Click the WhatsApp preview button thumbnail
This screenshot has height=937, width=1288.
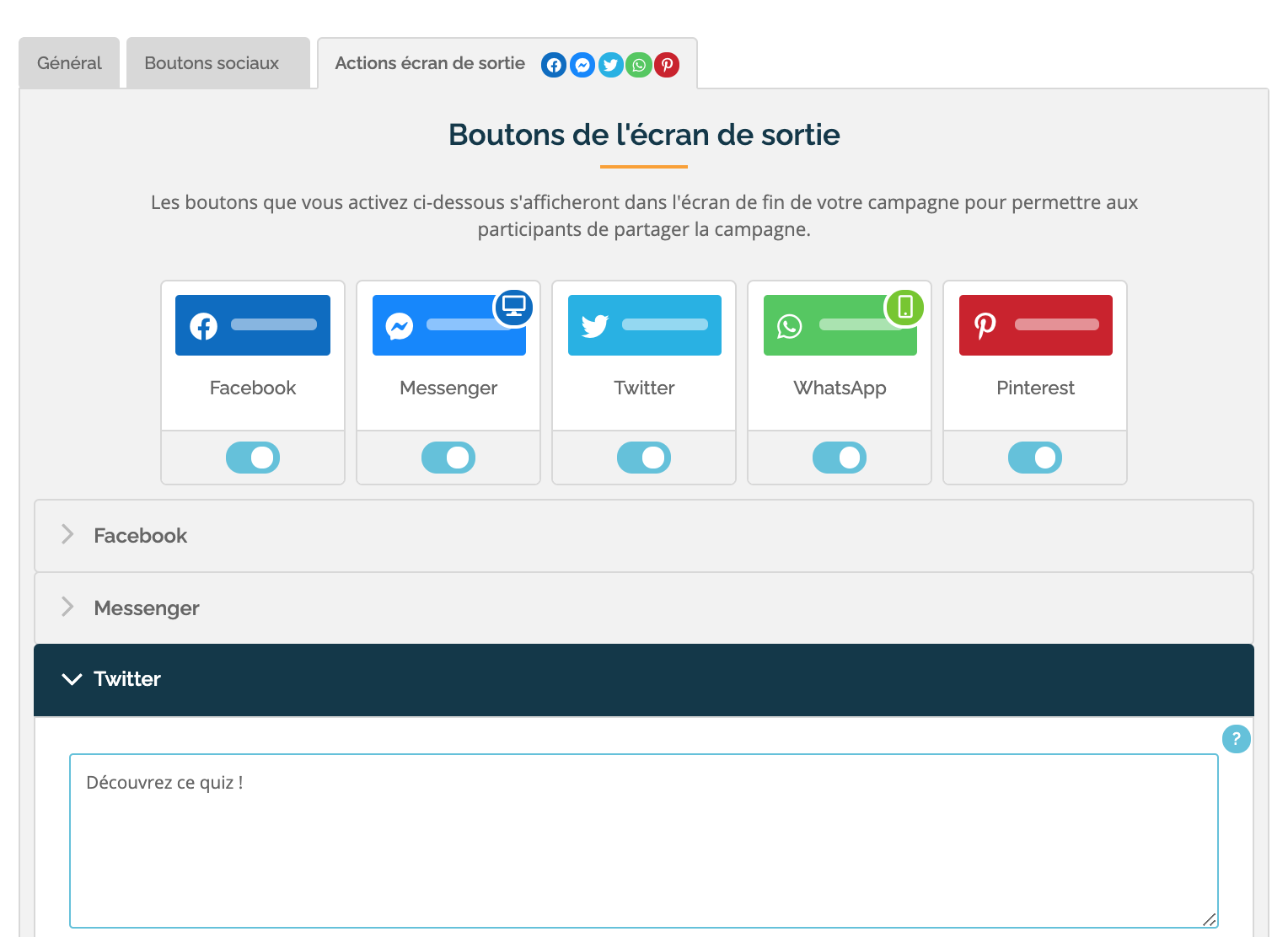point(840,325)
